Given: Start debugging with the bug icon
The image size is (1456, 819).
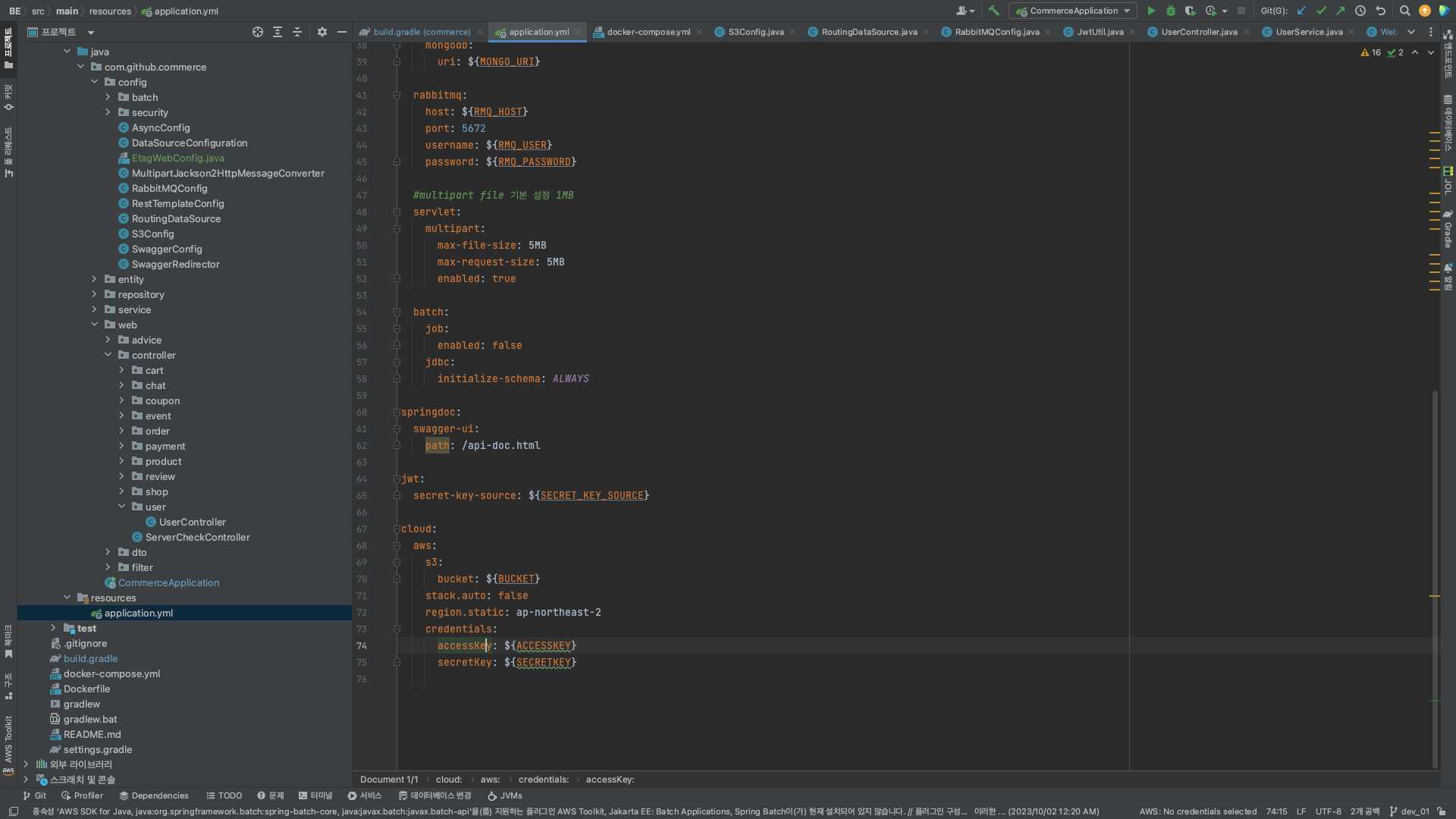Looking at the screenshot, I should pos(1170,11).
